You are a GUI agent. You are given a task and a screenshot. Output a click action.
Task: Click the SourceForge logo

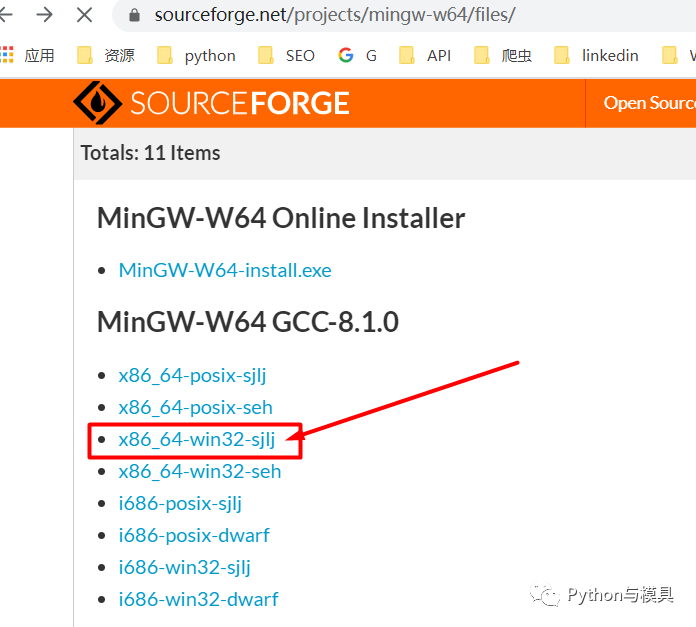coord(211,103)
